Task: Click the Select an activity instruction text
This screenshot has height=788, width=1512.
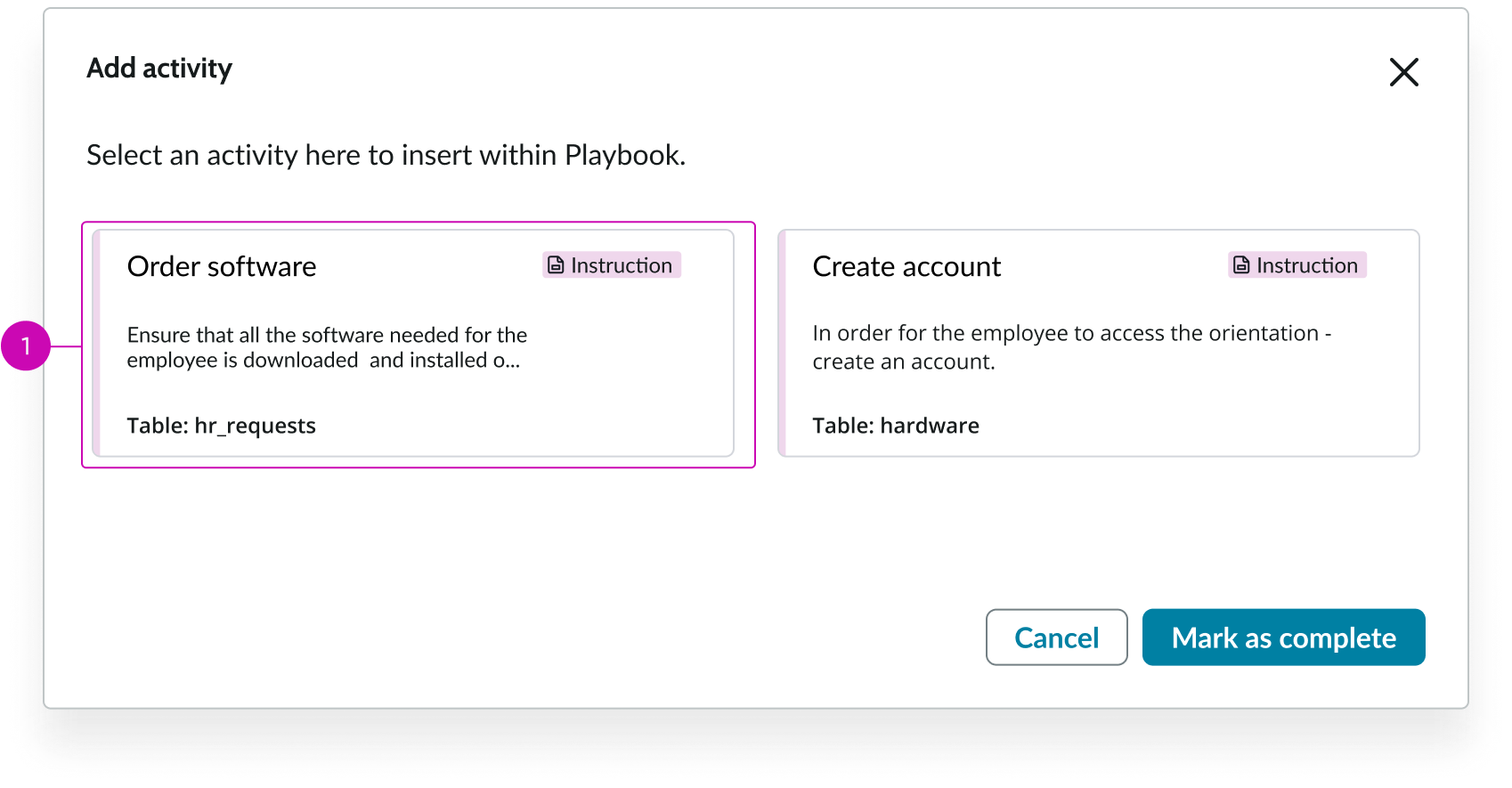Action: 386,155
